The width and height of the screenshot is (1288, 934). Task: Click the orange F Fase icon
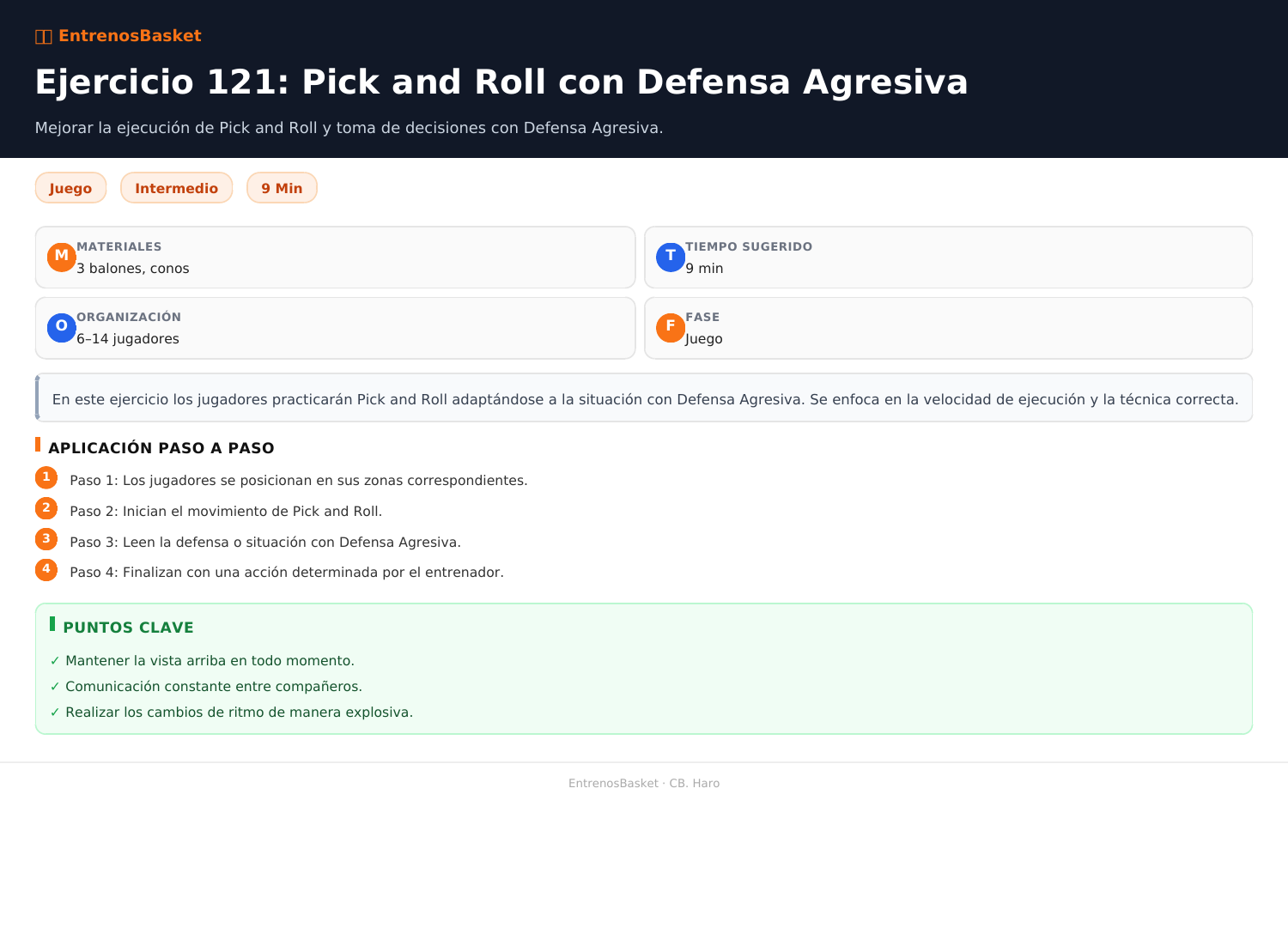(x=671, y=327)
